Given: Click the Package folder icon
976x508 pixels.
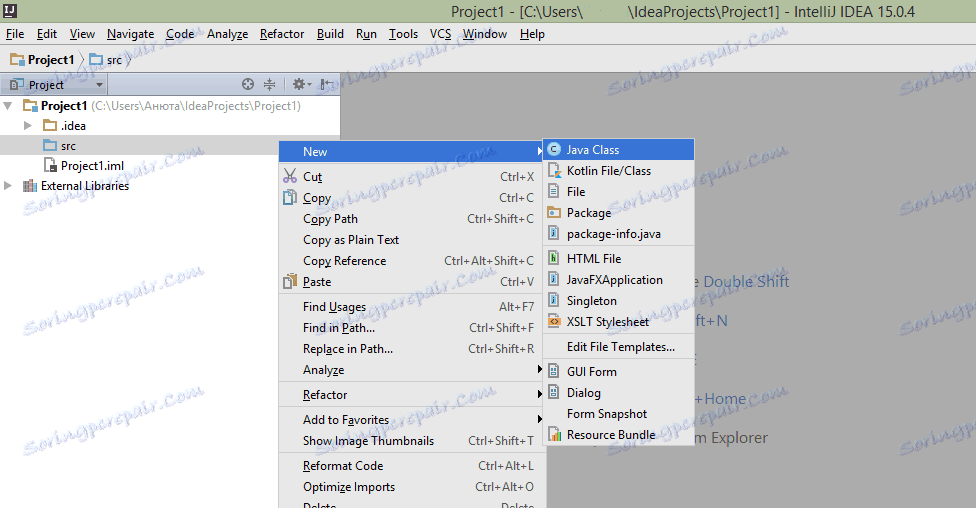Looking at the screenshot, I should pyautogui.click(x=553, y=213).
